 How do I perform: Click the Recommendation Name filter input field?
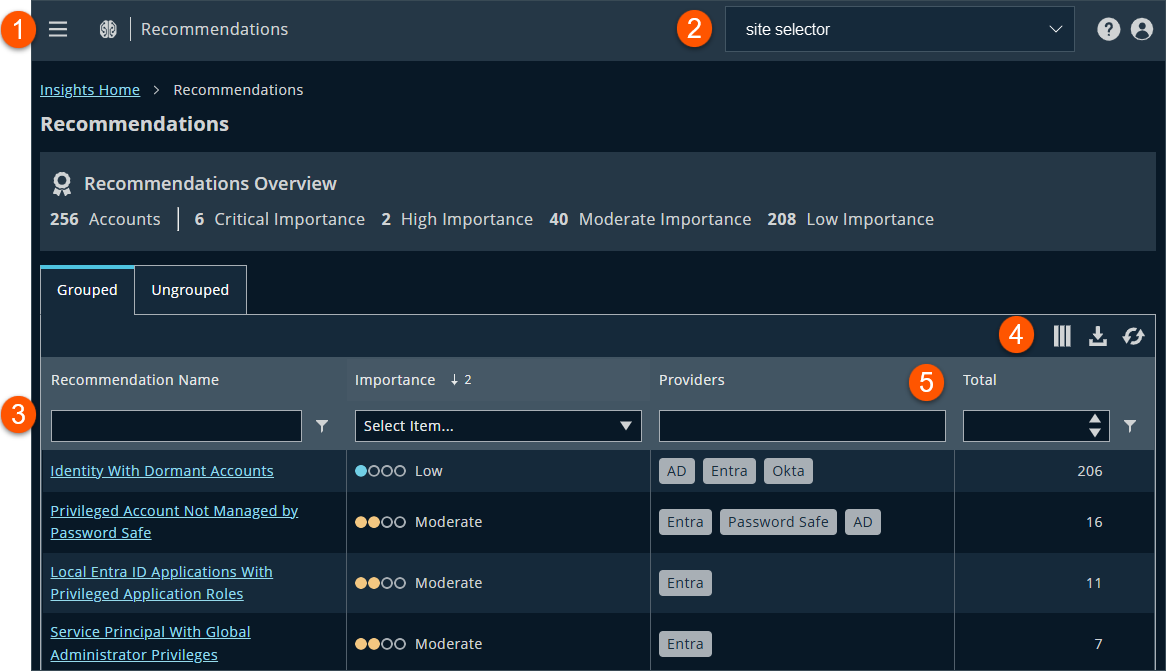(175, 426)
